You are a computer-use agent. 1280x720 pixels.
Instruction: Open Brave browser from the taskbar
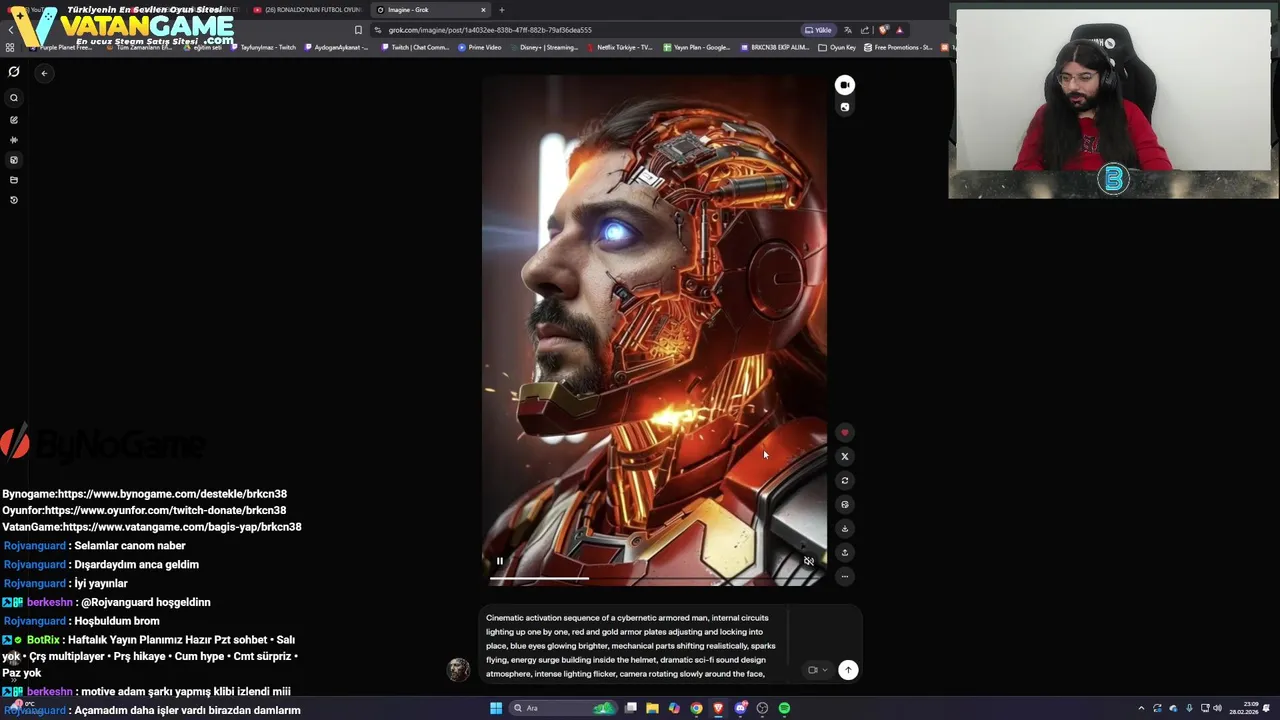click(718, 708)
